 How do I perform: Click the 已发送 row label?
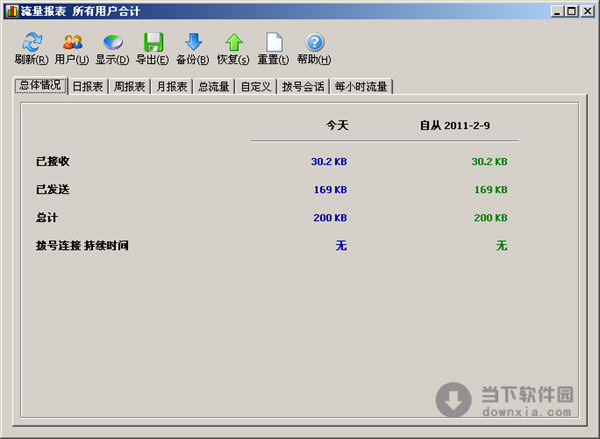[52, 189]
